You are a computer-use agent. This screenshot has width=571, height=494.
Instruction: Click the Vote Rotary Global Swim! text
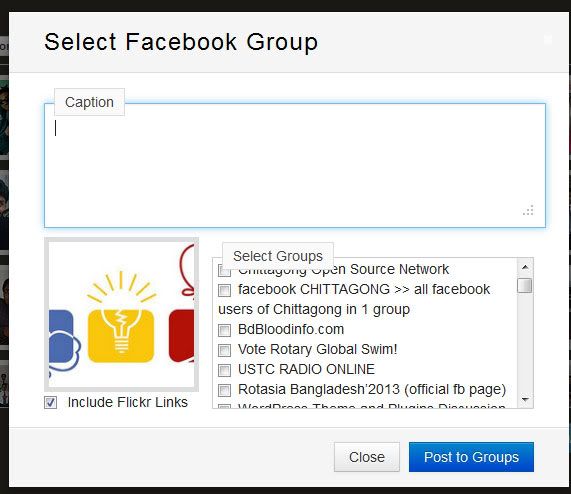click(x=318, y=349)
